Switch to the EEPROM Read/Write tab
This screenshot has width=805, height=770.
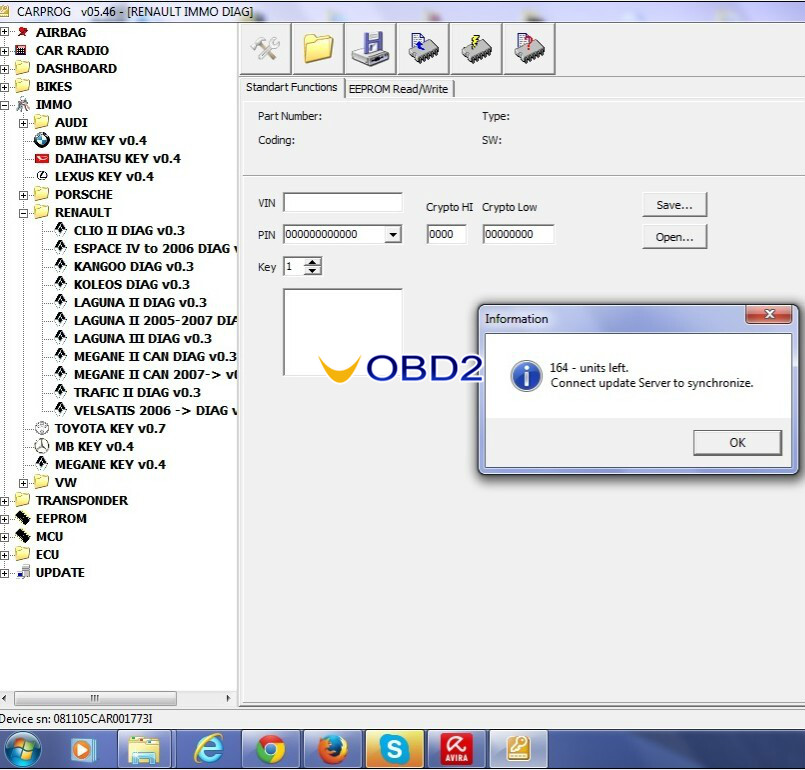coord(399,88)
